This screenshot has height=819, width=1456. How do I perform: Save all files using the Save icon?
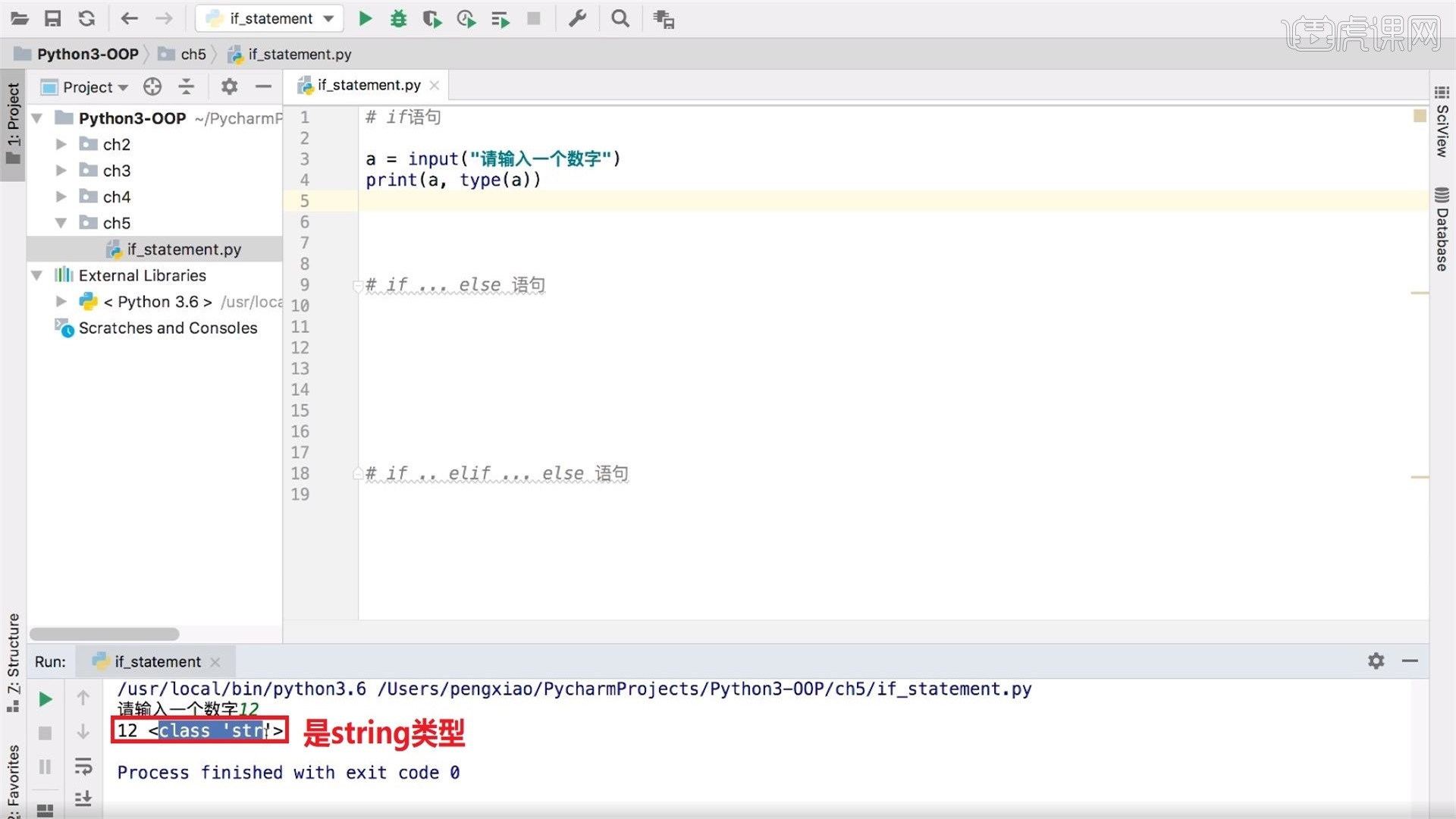coord(53,18)
